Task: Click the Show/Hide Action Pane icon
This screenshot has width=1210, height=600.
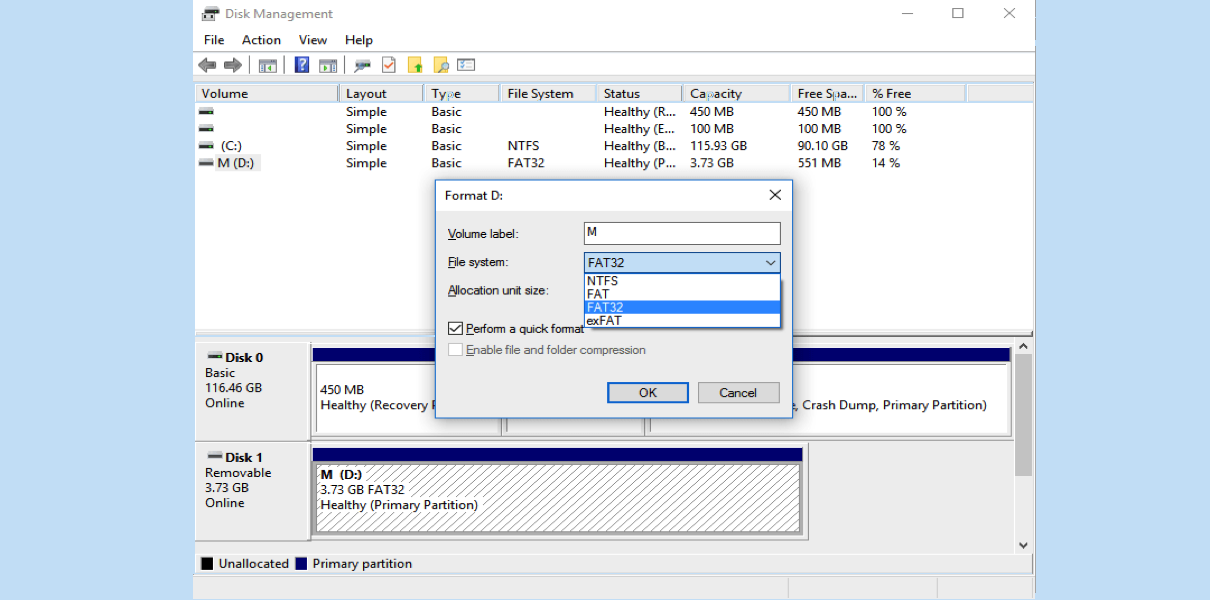Action: coord(328,65)
